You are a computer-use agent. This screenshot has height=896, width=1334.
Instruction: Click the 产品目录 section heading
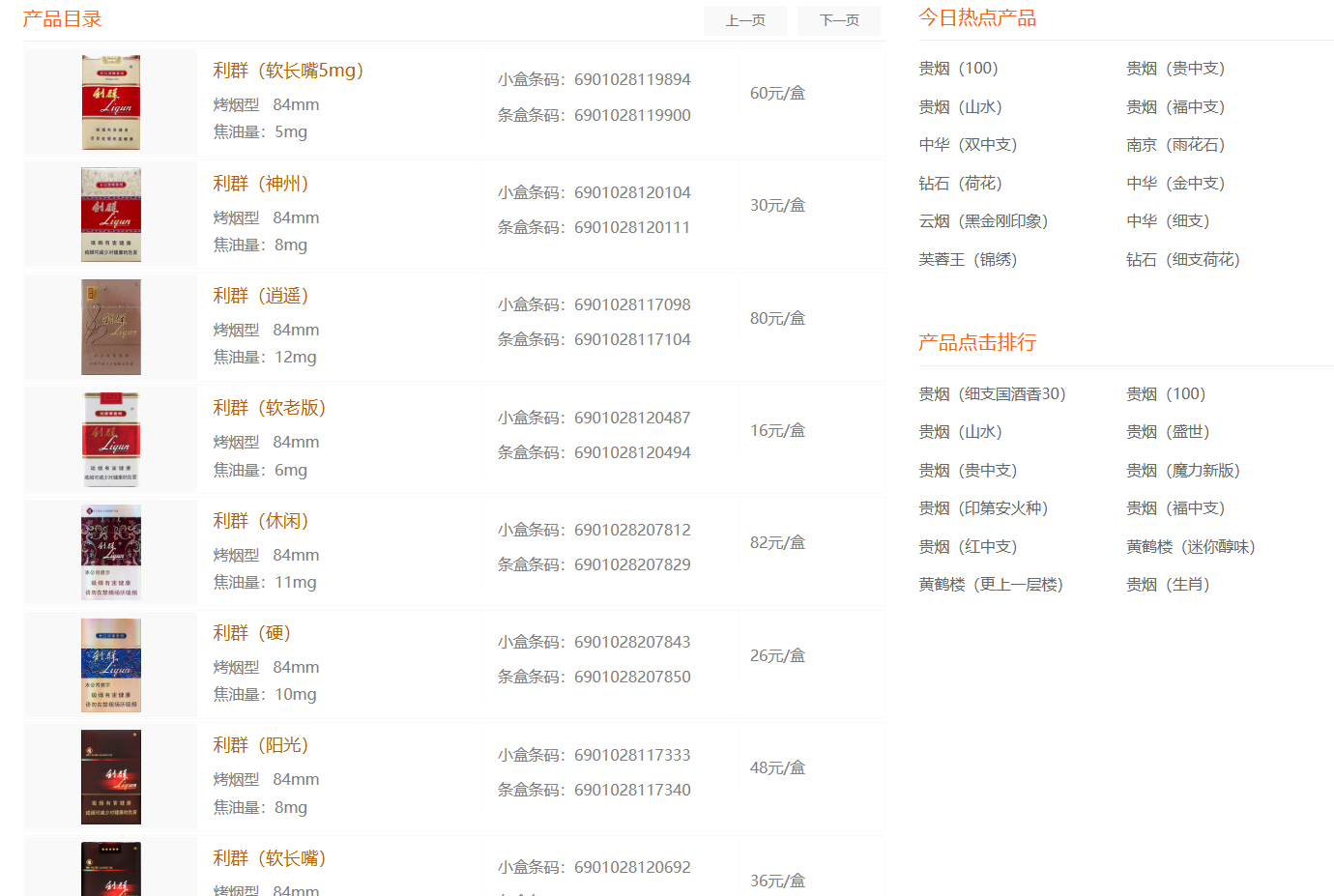(62, 19)
